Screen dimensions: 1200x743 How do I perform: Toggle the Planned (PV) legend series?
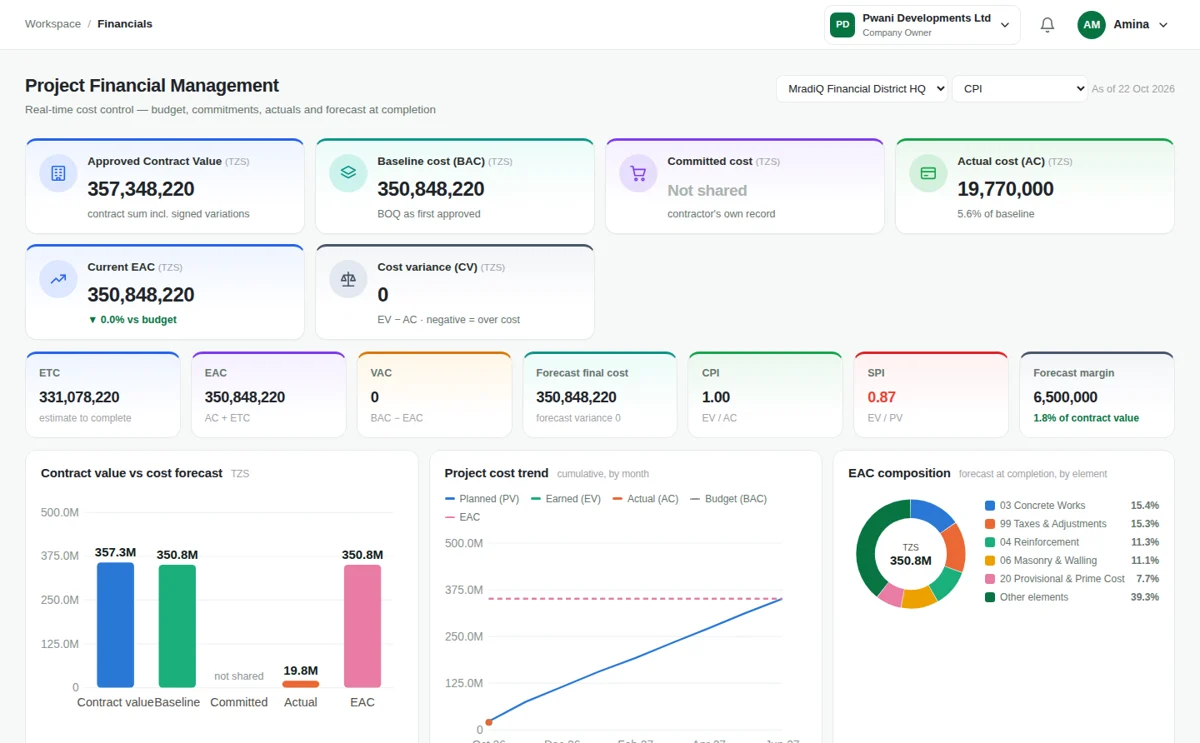482,499
